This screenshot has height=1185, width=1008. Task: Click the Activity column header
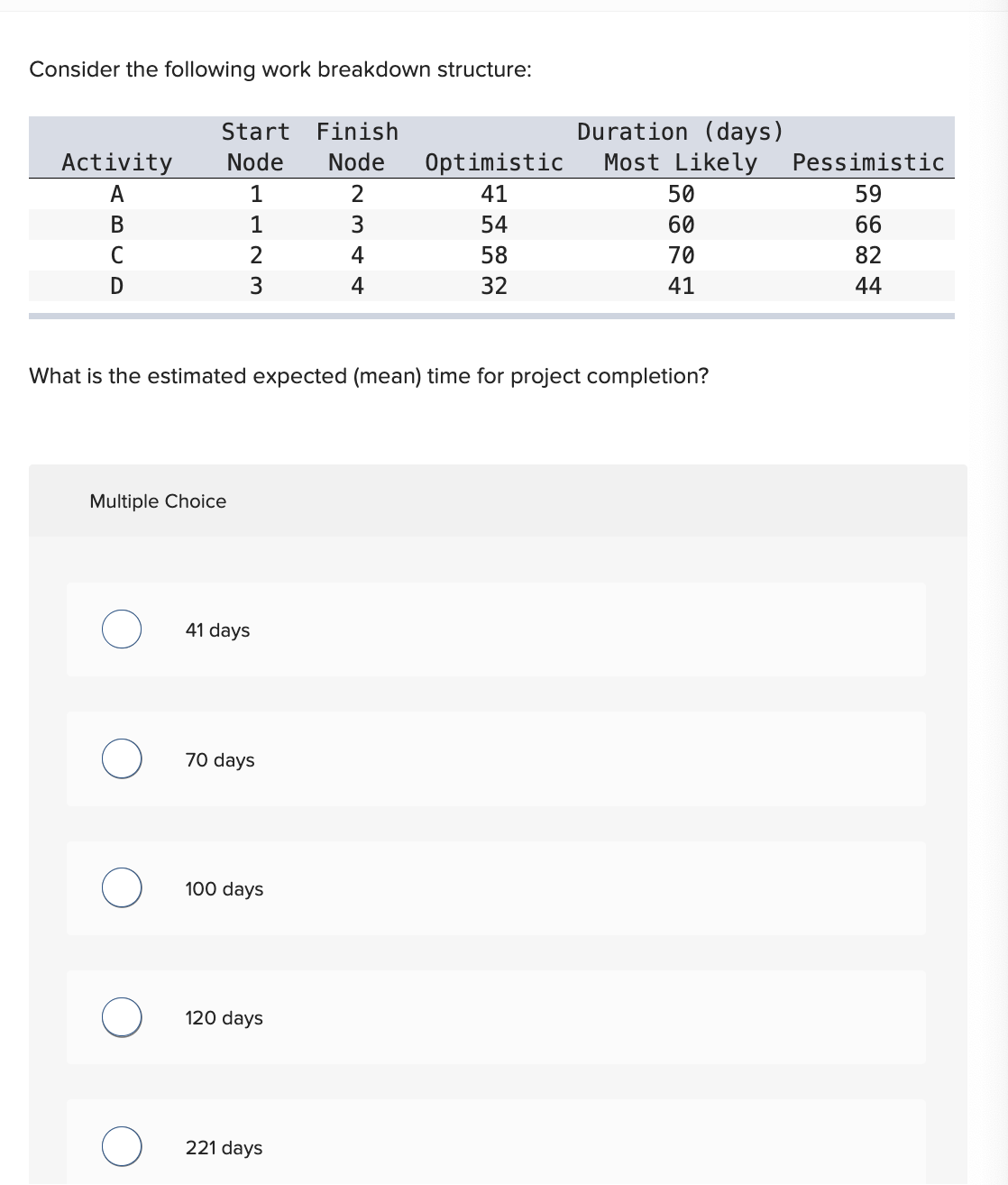[115, 162]
